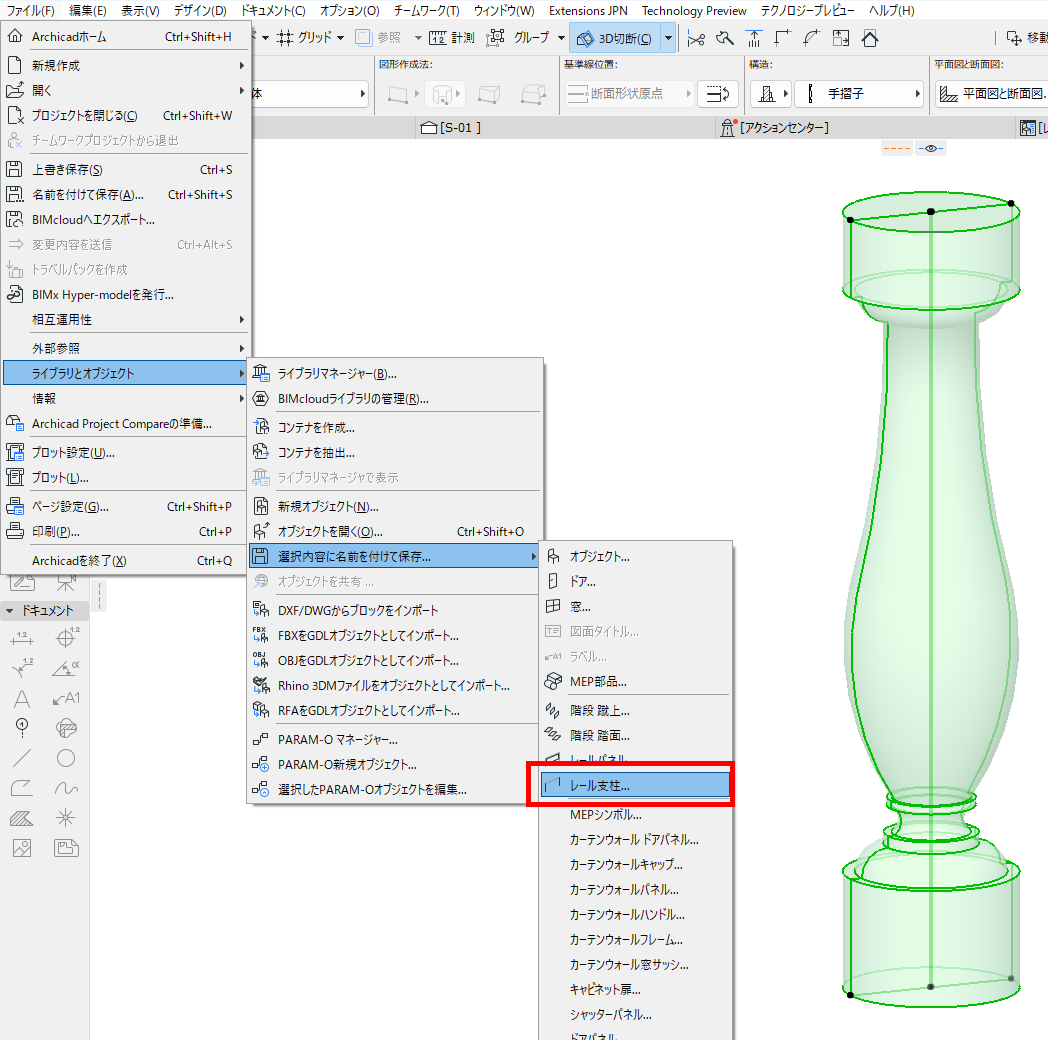
Task: Click the resize fit-to-frame icon
Action: [841, 39]
